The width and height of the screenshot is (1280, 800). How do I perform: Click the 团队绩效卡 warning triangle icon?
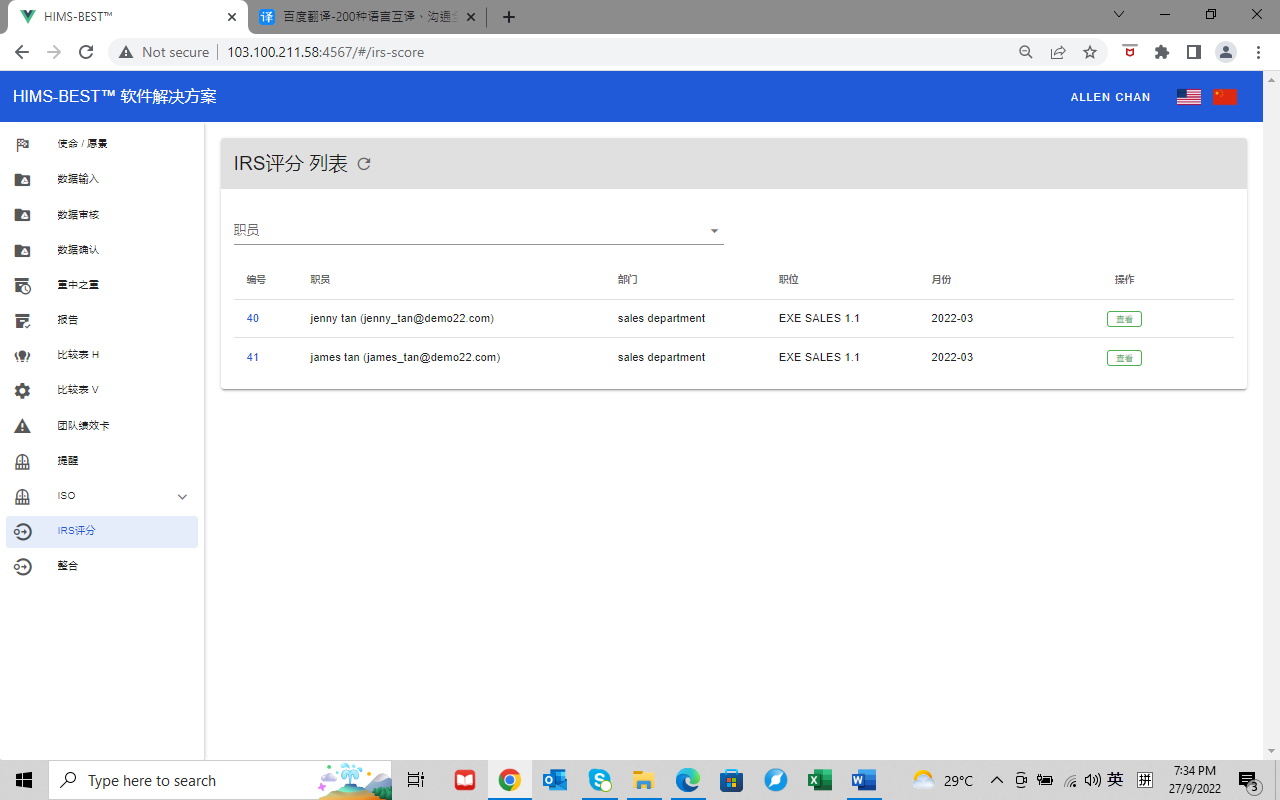pyautogui.click(x=22, y=426)
